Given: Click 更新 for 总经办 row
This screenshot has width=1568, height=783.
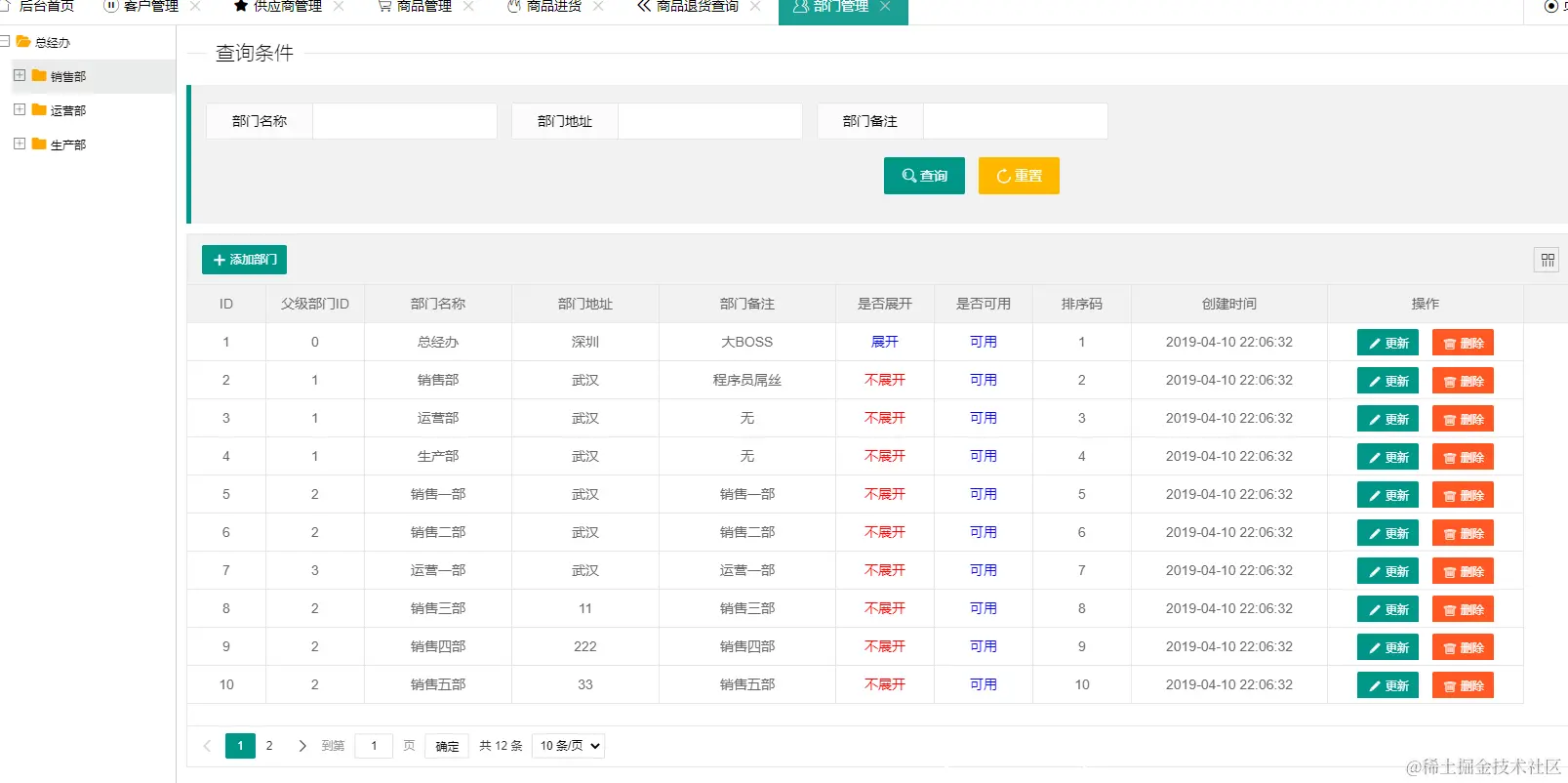Looking at the screenshot, I should 1387,343.
